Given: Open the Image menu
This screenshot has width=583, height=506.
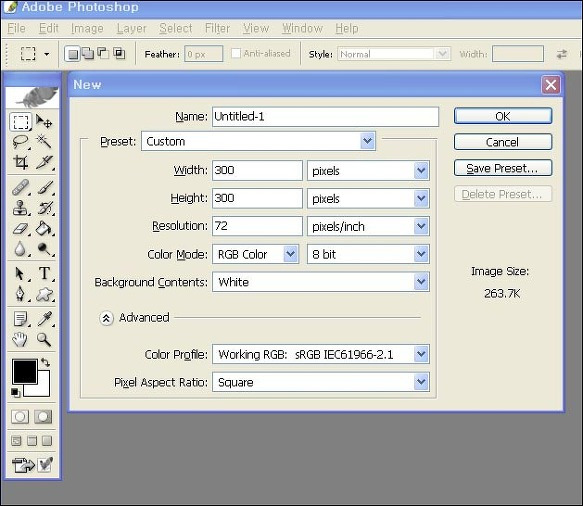Looking at the screenshot, I should click(x=87, y=28).
